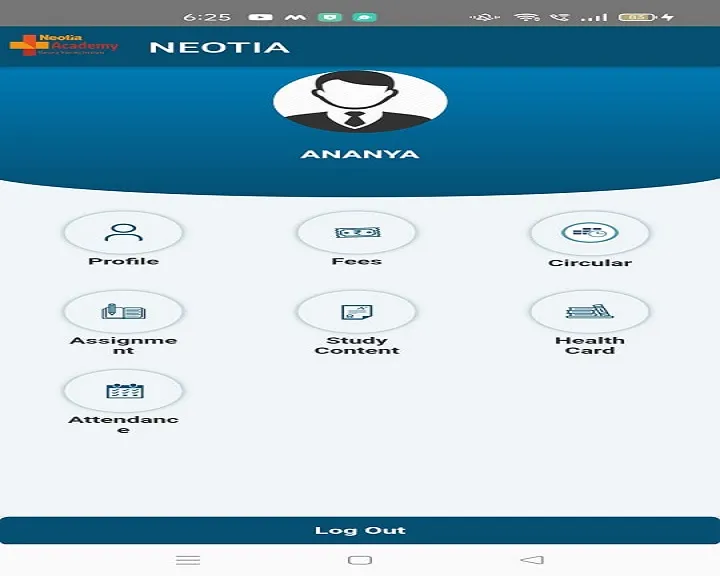
Task: Tap the Attendance label text
Action: tap(124, 425)
